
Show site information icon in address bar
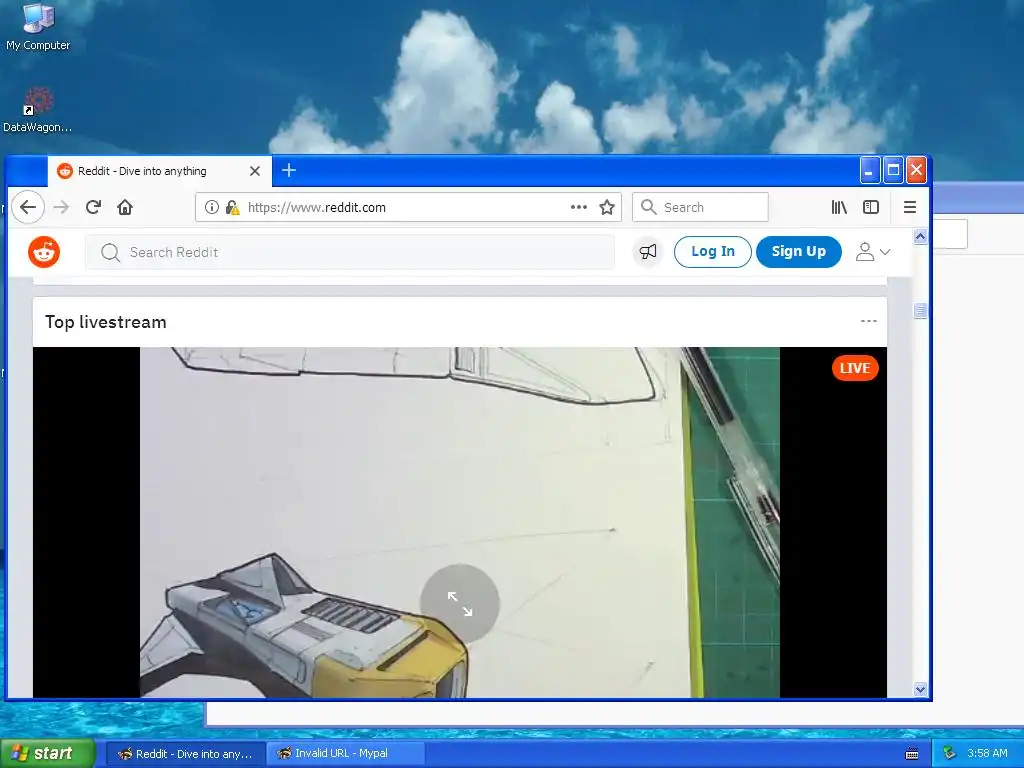click(x=212, y=207)
